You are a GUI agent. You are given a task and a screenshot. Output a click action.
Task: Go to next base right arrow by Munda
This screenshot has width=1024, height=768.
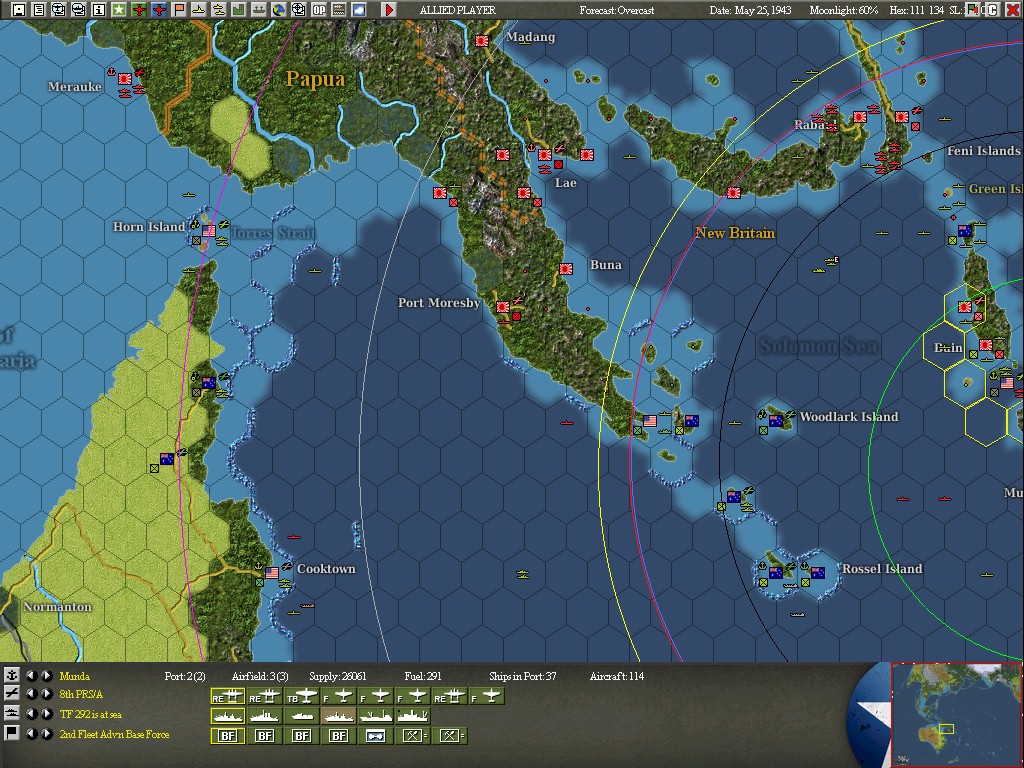pos(46,675)
